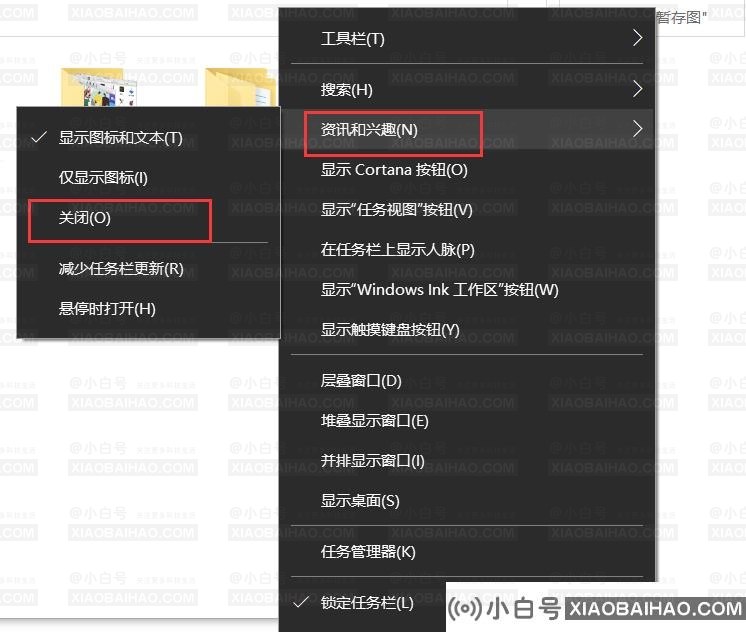Open 任务管理器(K)
Image resolution: width=746 pixels, height=632 pixels.
point(467,552)
